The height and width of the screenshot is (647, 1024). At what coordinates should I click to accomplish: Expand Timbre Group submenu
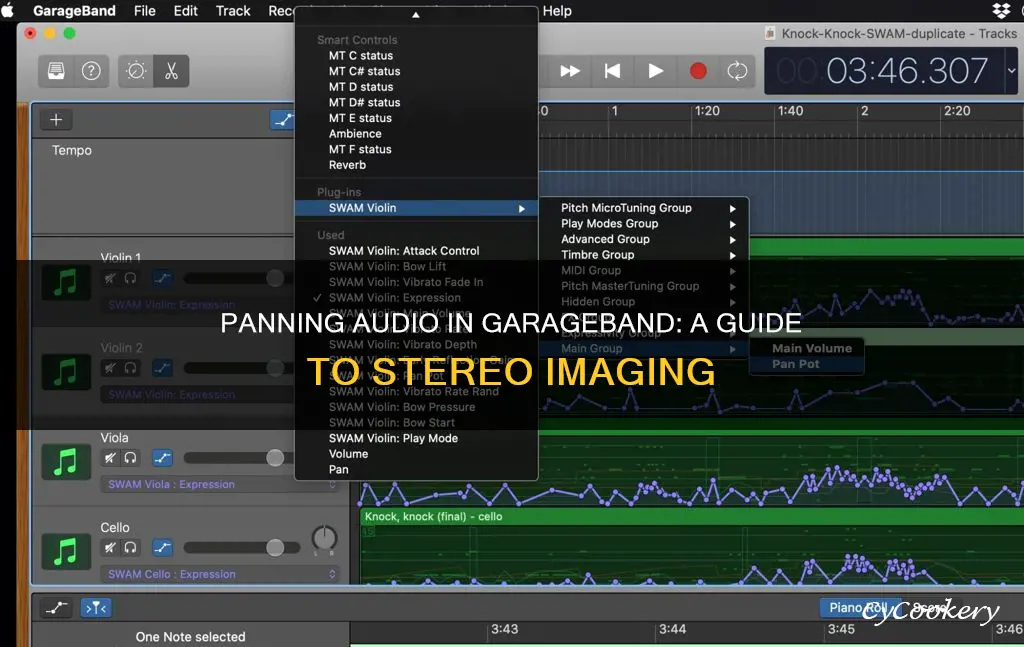coord(644,255)
